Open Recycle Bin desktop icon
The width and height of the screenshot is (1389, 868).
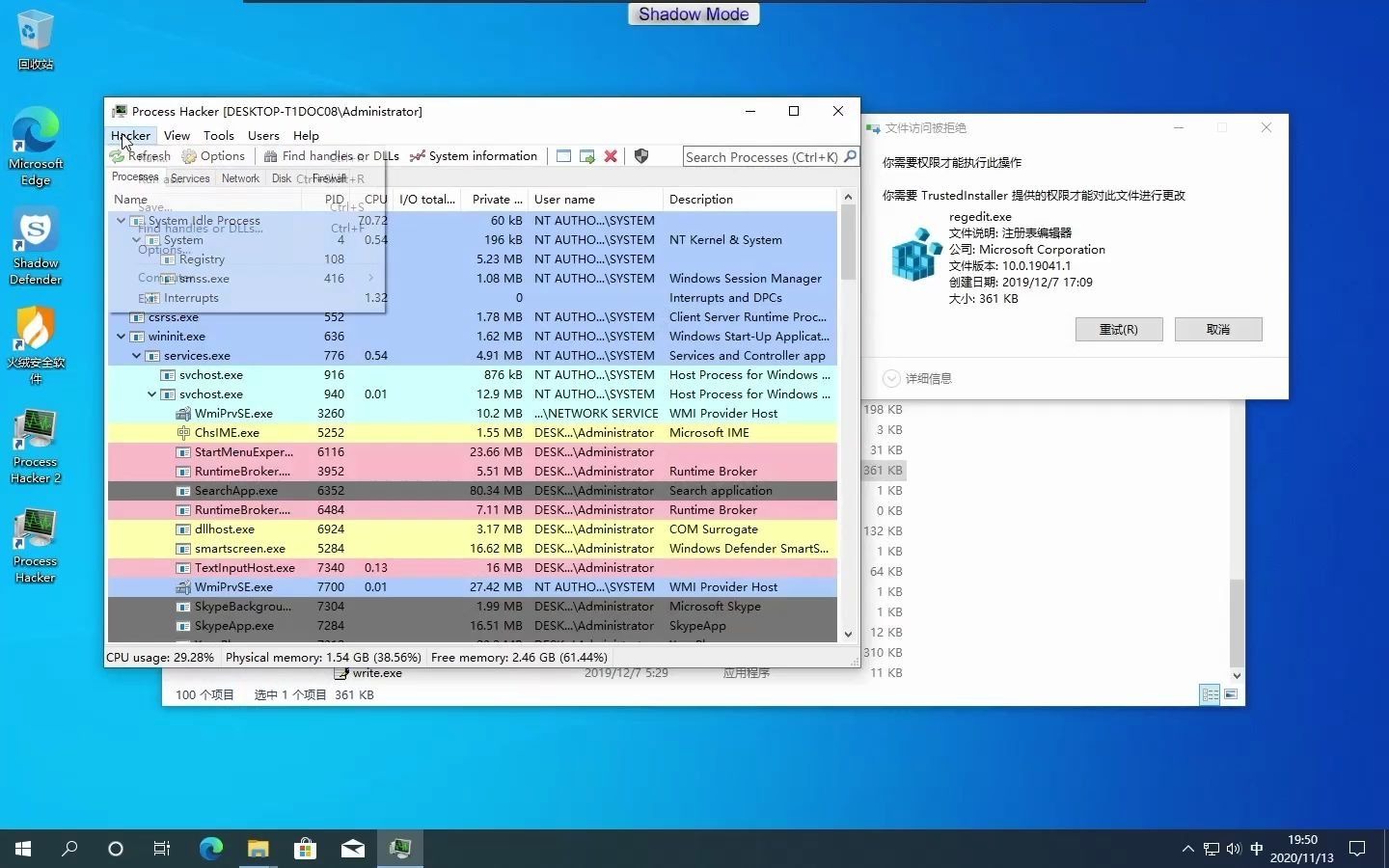(36, 41)
